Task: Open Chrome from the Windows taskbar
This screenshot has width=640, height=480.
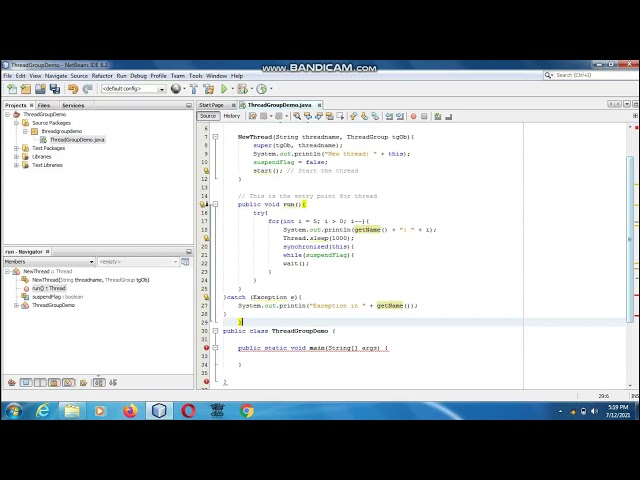Action: click(247, 411)
